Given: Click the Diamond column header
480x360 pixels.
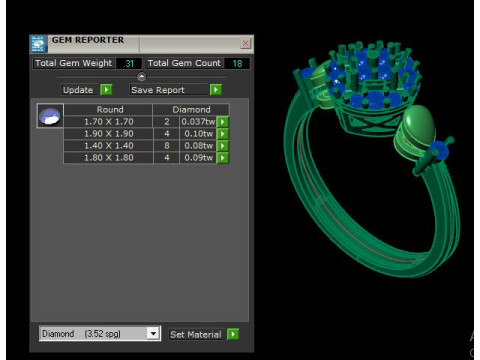Looking at the screenshot, I should point(191,109).
